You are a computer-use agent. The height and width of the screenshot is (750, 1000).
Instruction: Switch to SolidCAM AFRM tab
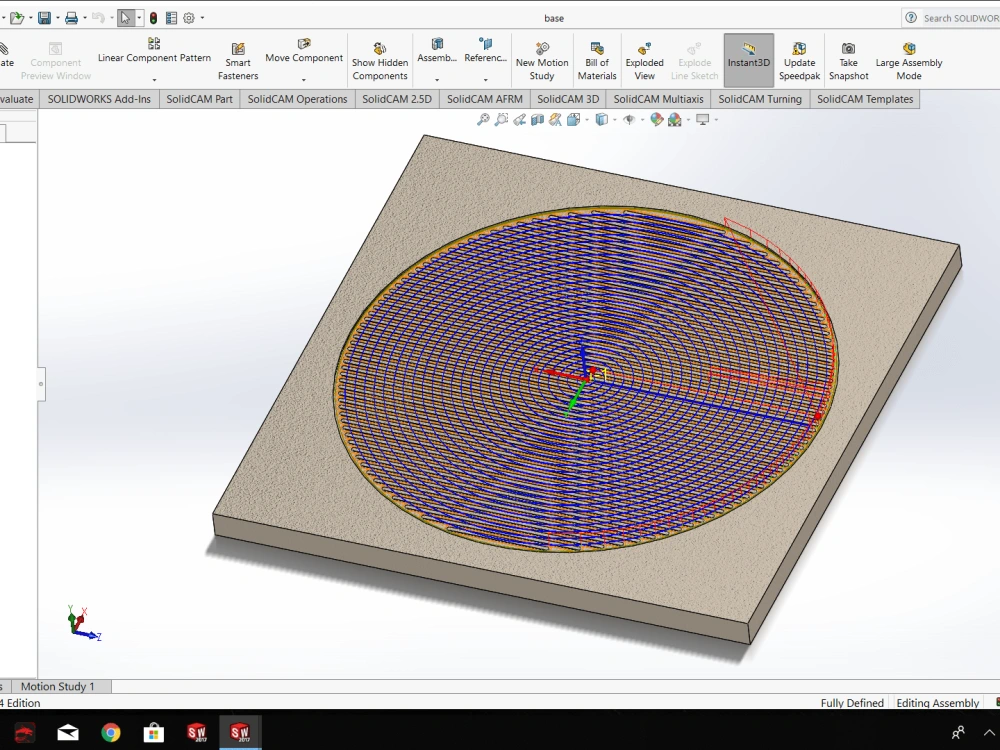tap(485, 99)
